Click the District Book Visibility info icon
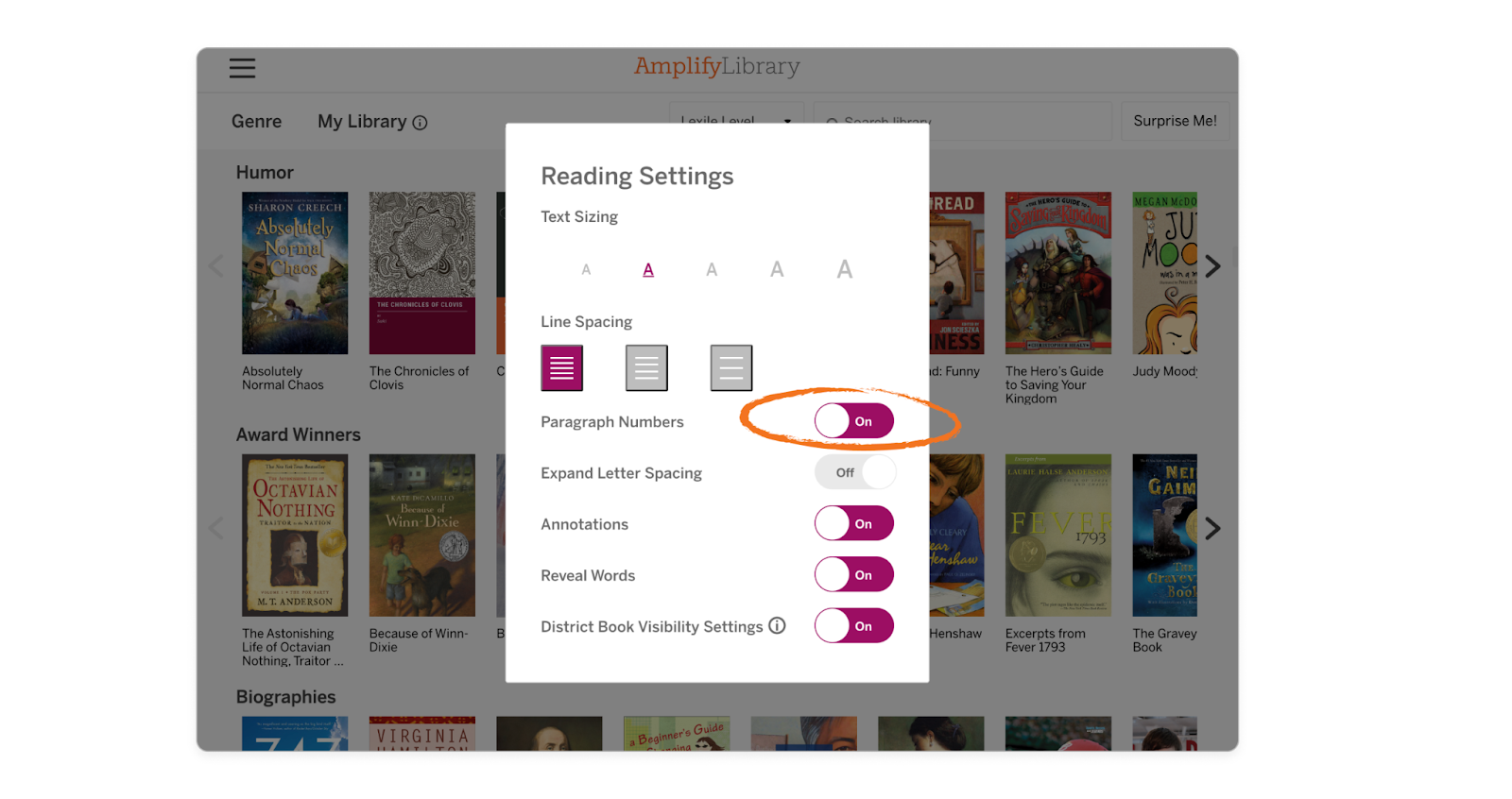 coord(777,626)
